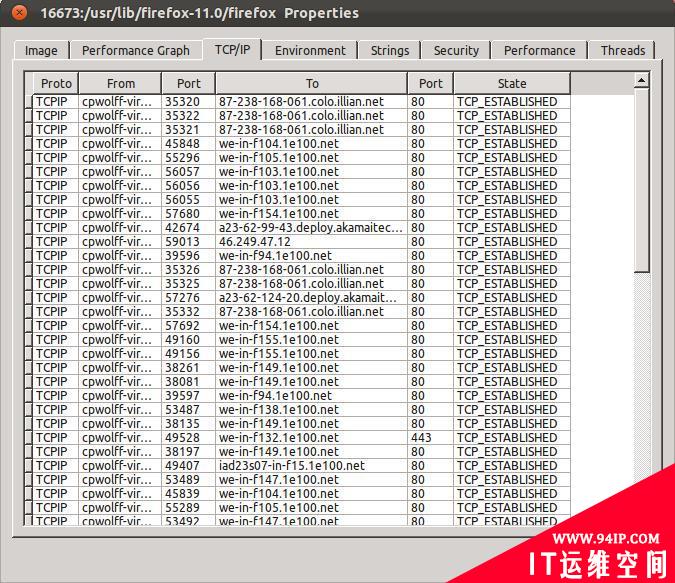This screenshot has height=583, width=675.
Task: Click the row handle for port 42674
Action: click(28, 227)
